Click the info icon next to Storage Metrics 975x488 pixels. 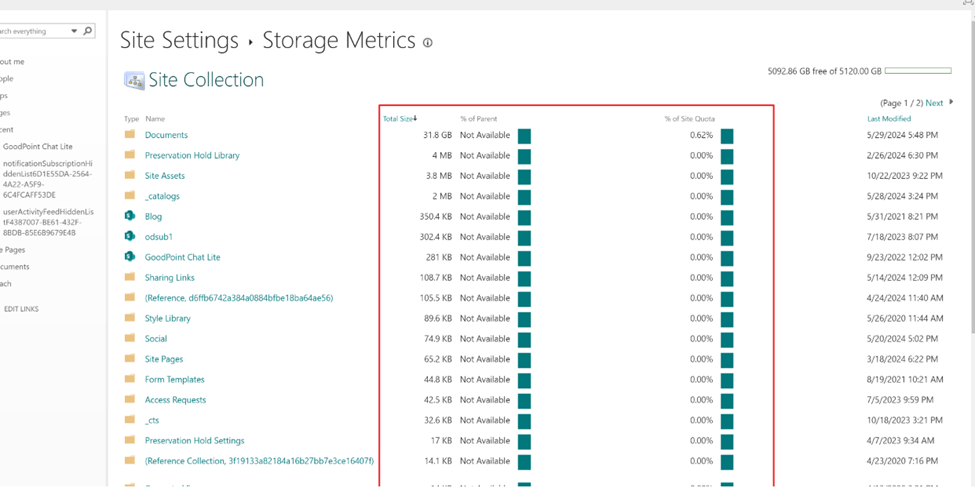coord(428,43)
